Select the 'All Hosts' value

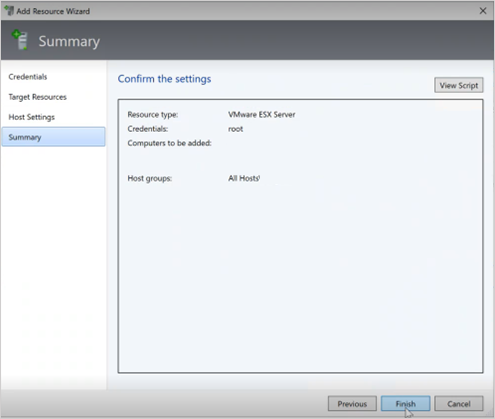pyautogui.click(x=244, y=178)
